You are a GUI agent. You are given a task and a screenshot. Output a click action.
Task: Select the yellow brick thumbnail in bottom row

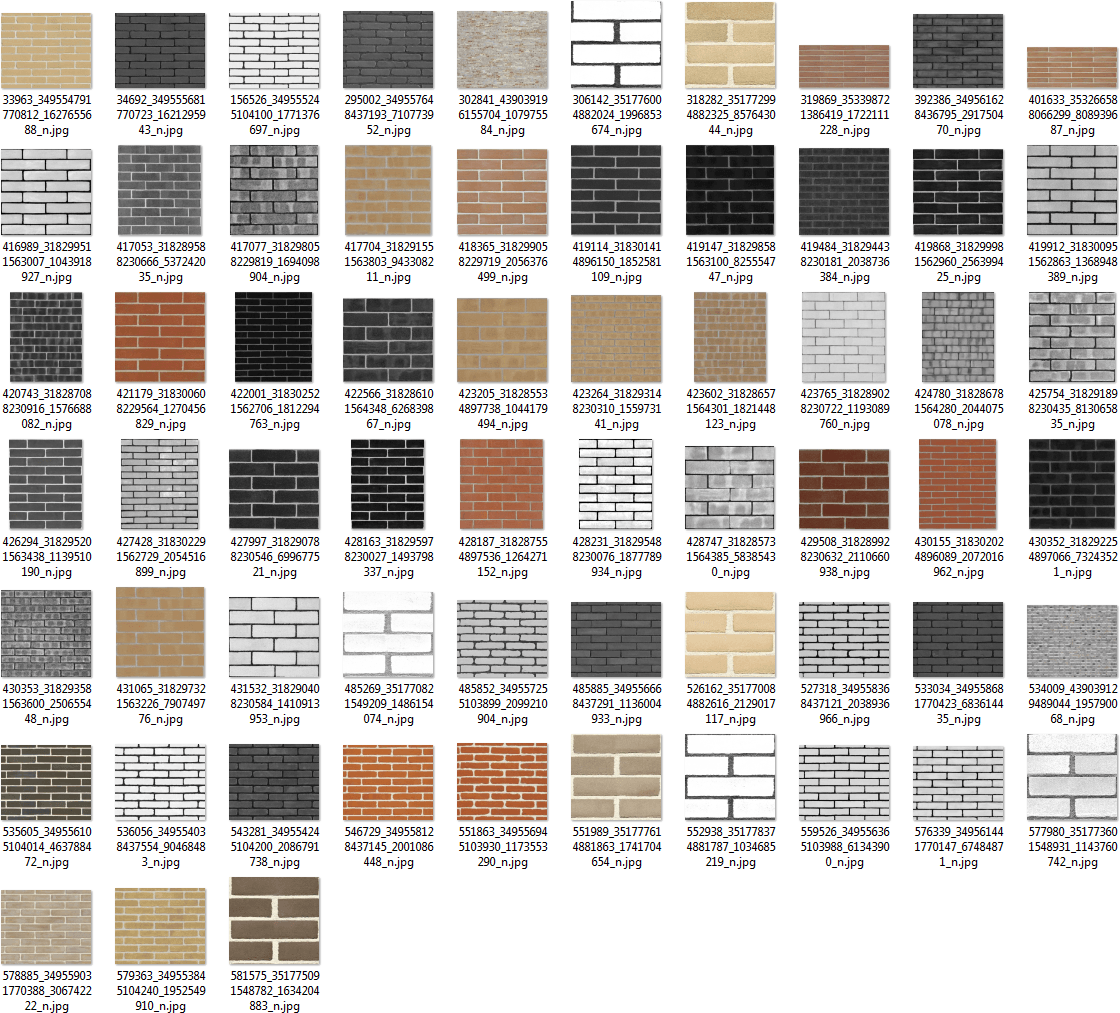tap(160, 930)
